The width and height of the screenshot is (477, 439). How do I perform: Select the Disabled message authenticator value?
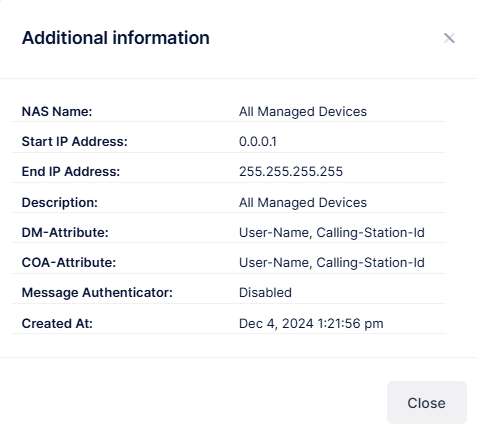pos(265,292)
